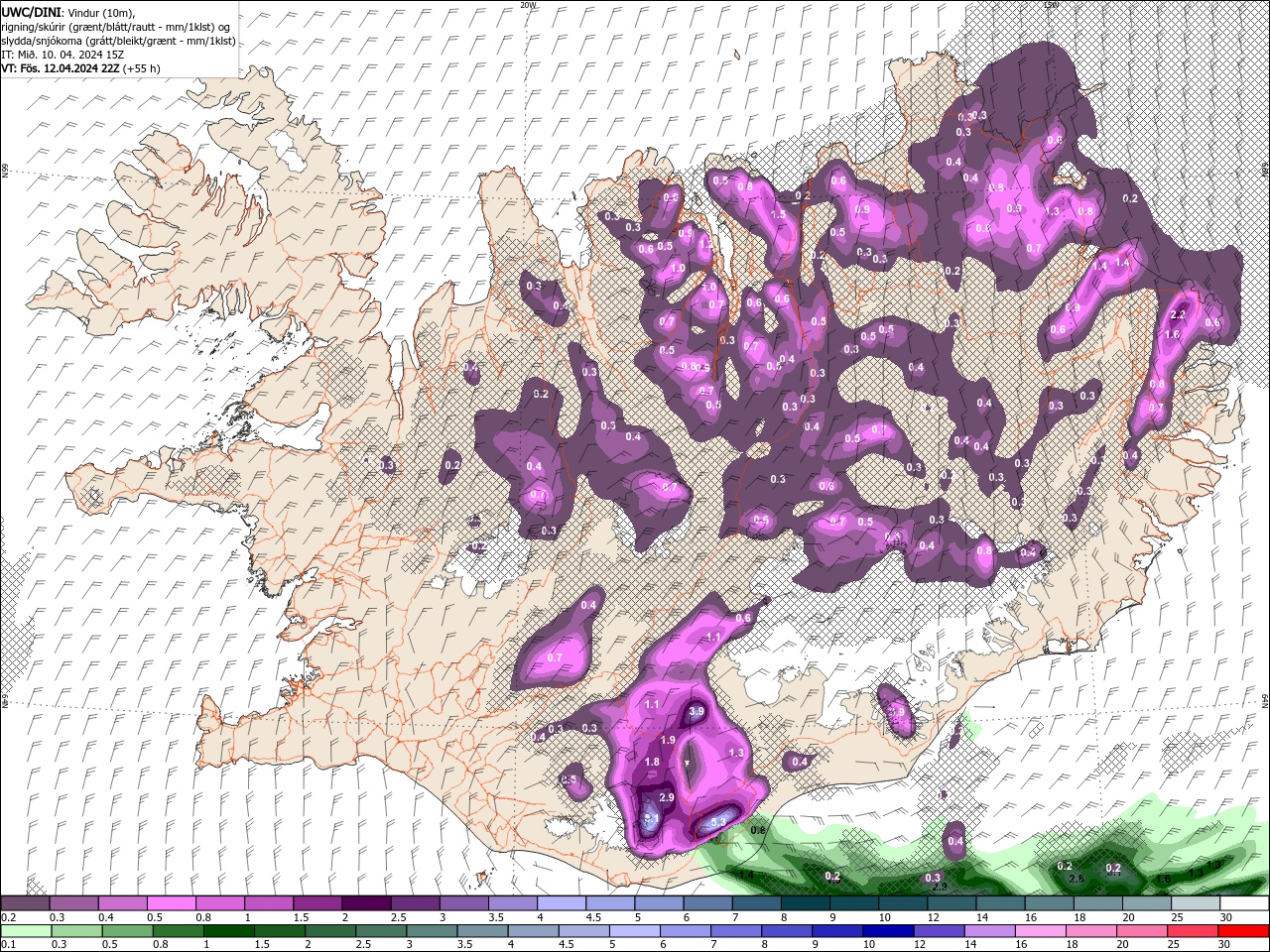Click the 3.9 snowfall value on the map
Screen dimensions: 1270x952
click(696, 712)
